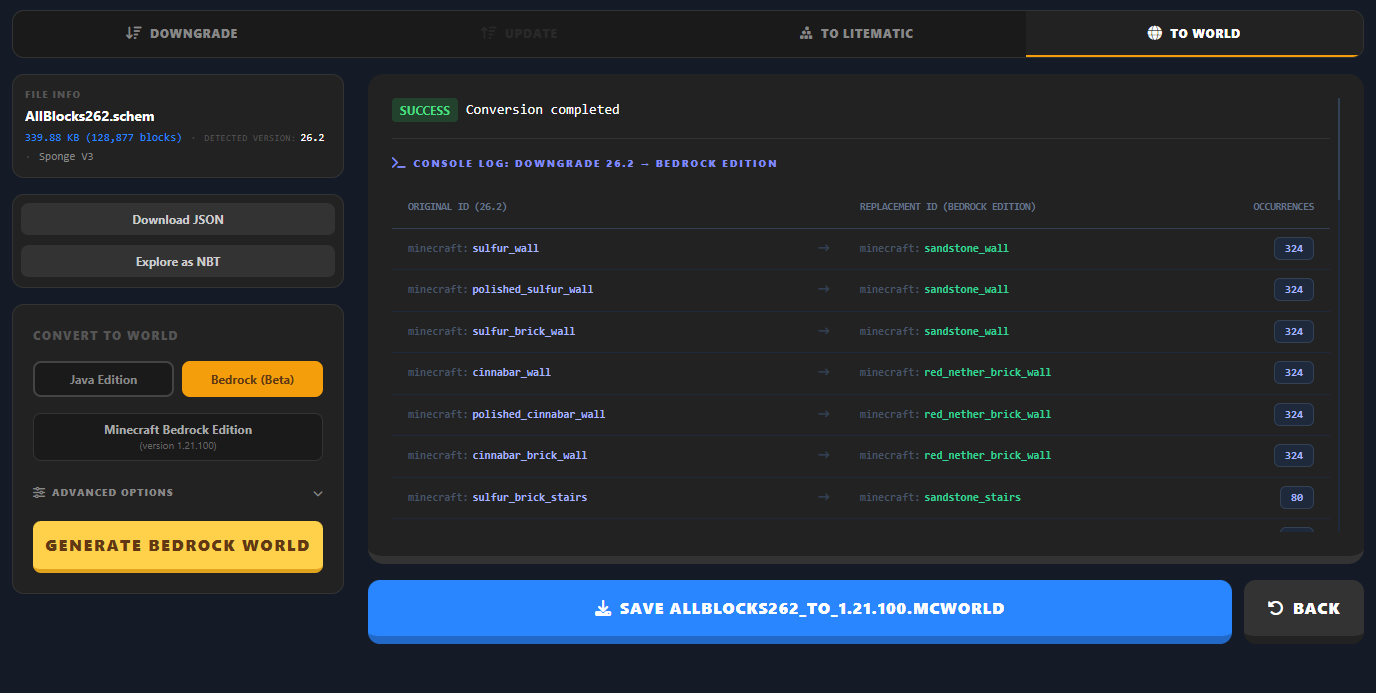The height and width of the screenshot is (693, 1376).
Task: Click the AllBlocks262.schem file name
Action: click(x=90, y=116)
